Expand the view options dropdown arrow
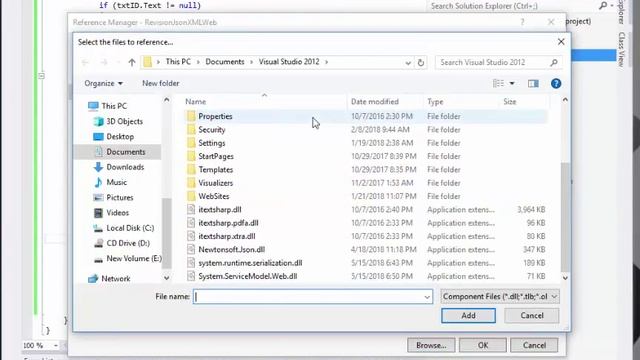The width and height of the screenshot is (640, 360). pyautogui.click(x=512, y=84)
